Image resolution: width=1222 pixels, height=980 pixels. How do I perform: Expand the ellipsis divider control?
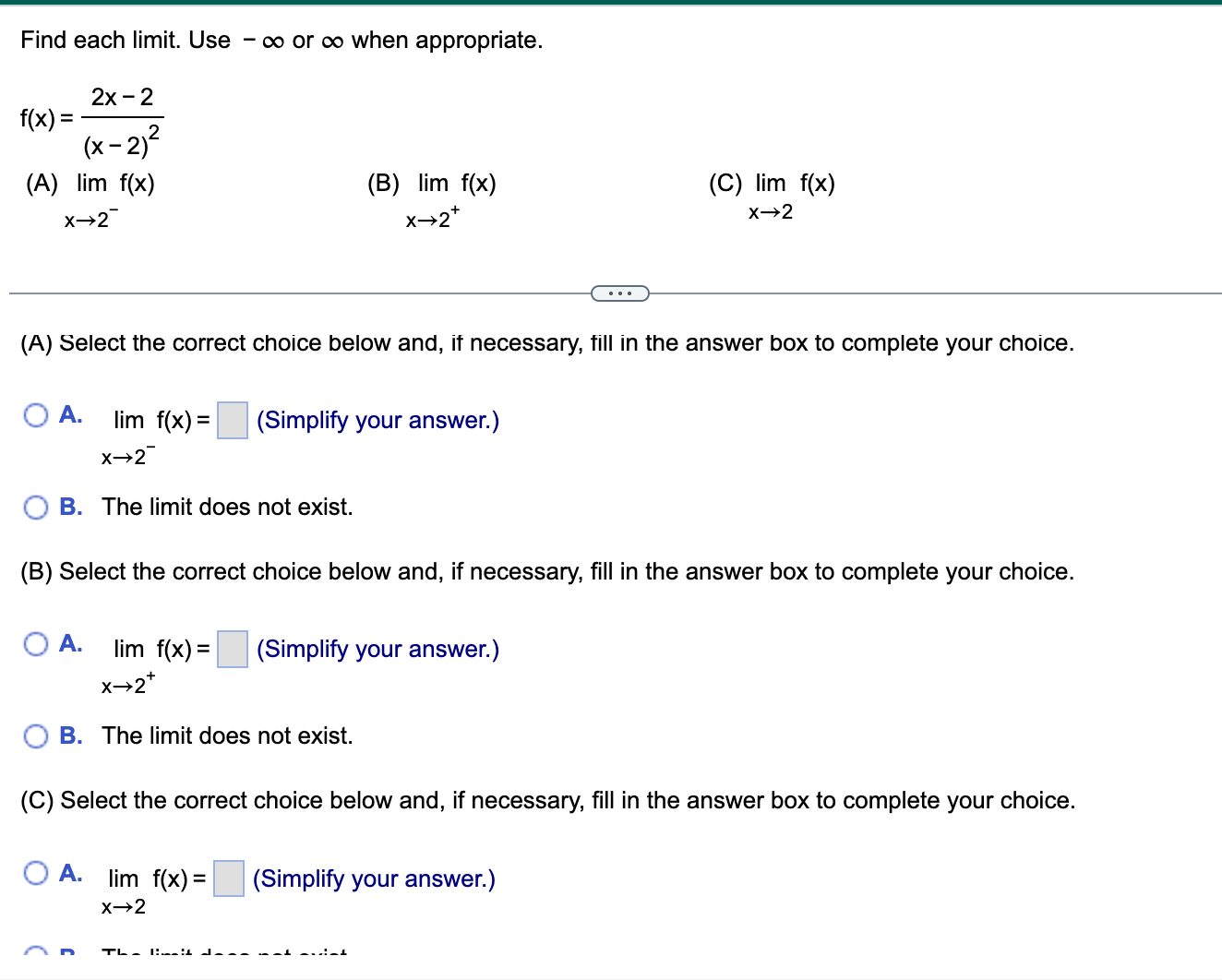pyautogui.click(x=619, y=293)
